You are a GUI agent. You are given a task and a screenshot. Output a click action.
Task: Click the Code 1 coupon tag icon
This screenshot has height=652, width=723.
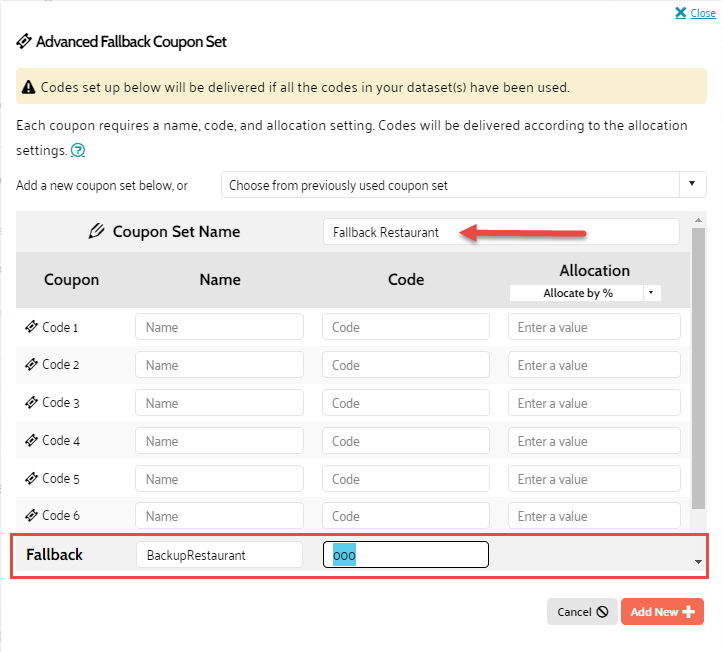pos(31,327)
